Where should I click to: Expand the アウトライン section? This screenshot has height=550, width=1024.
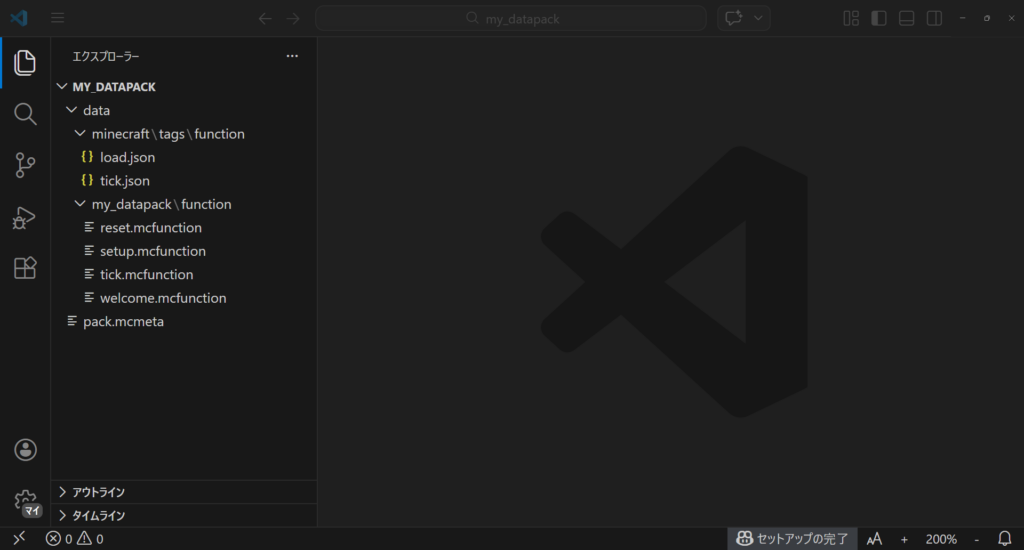point(98,492)
